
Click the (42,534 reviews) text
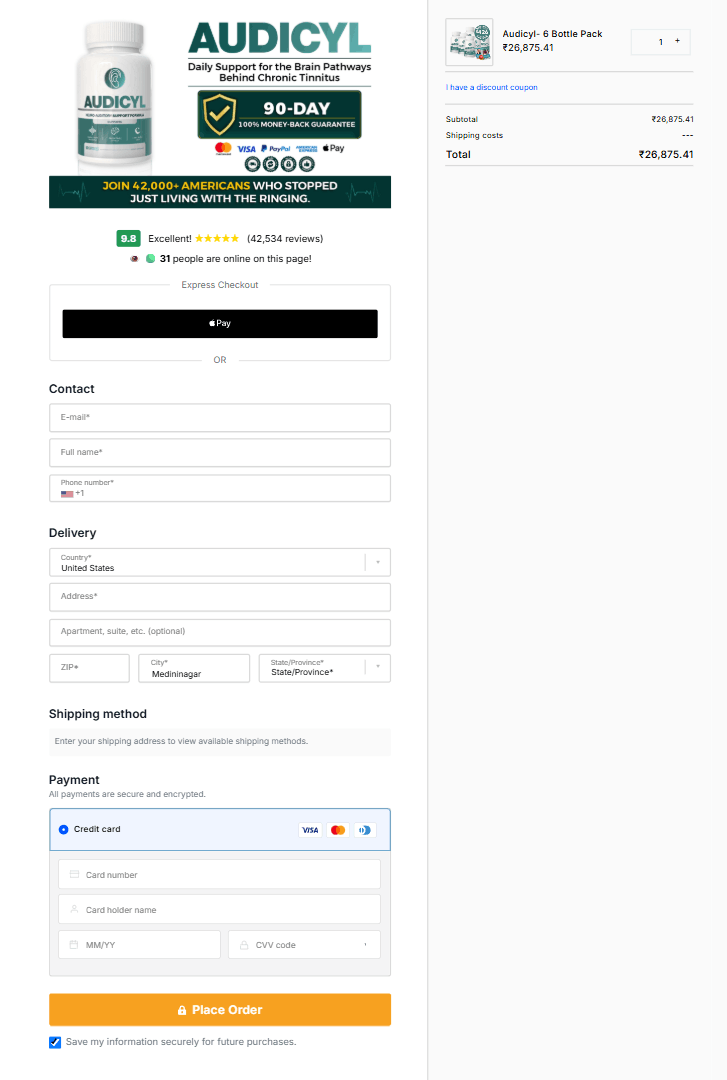285,238
